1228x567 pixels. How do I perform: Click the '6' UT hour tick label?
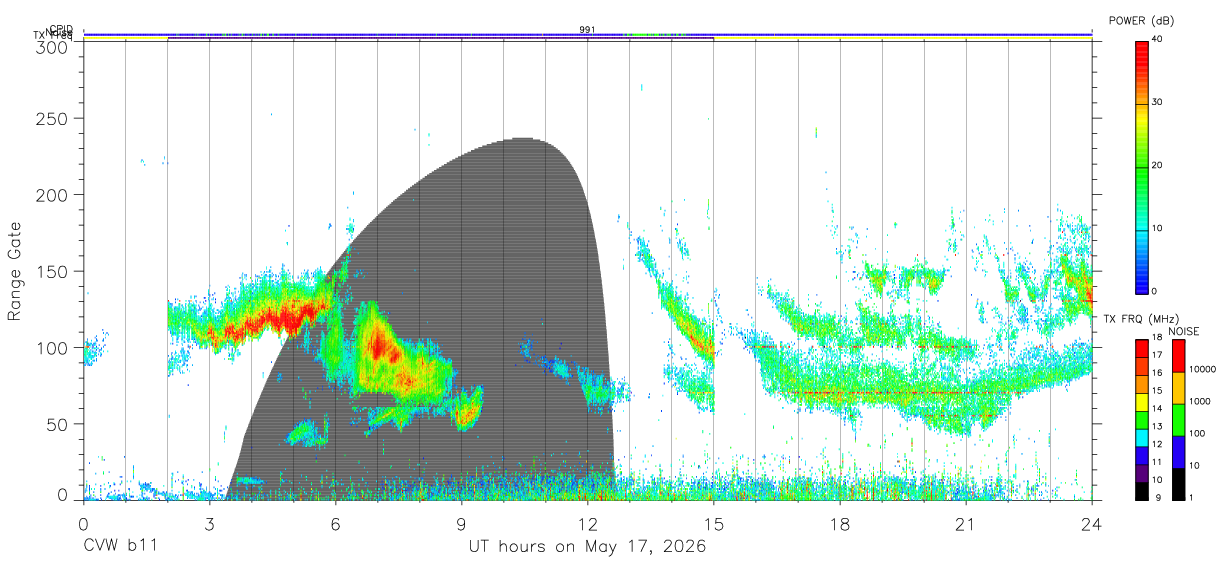click(x=335, y=524)
